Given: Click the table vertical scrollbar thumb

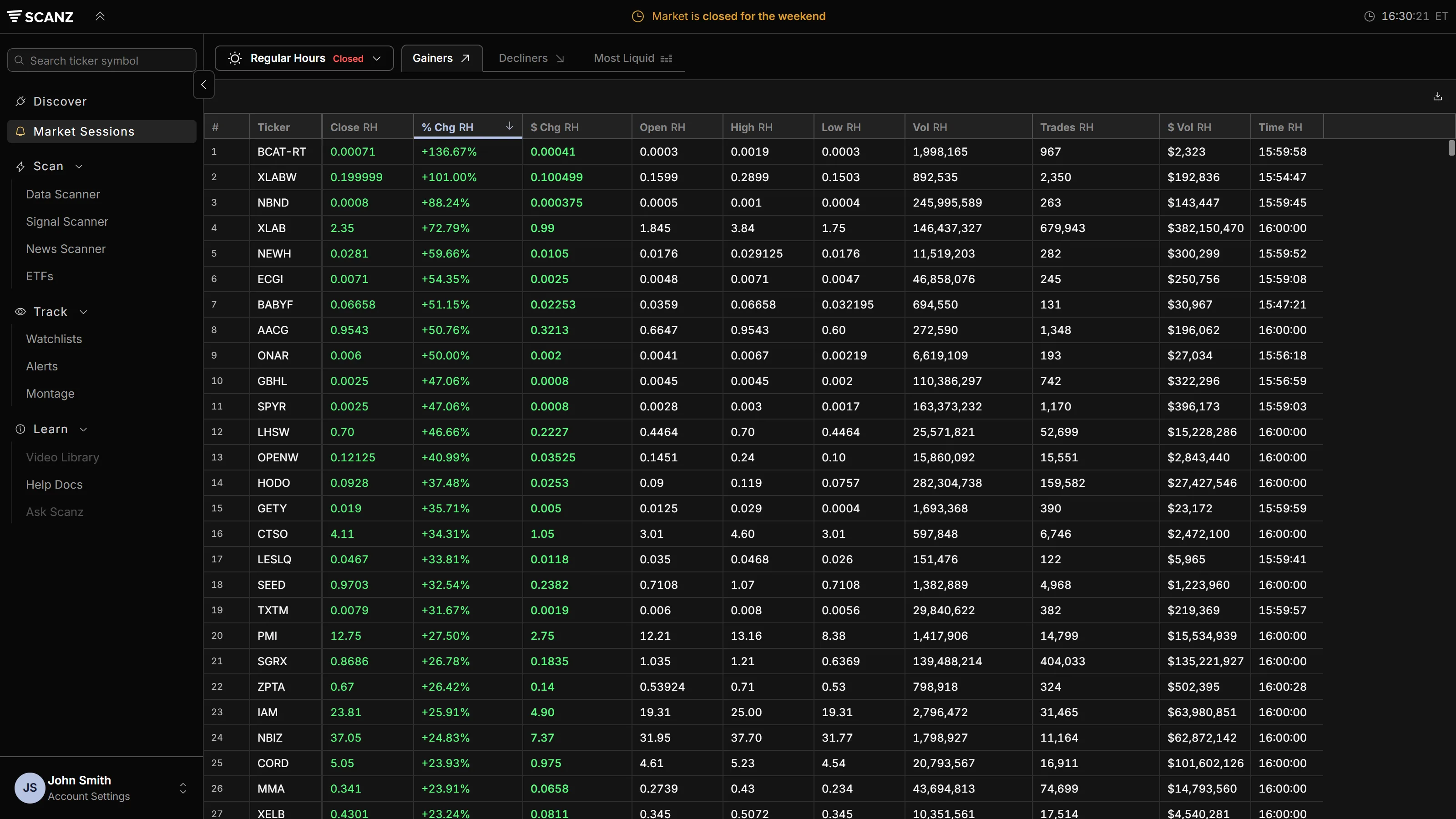Looking at the screenshot, I should click(x=1451, y=148).
